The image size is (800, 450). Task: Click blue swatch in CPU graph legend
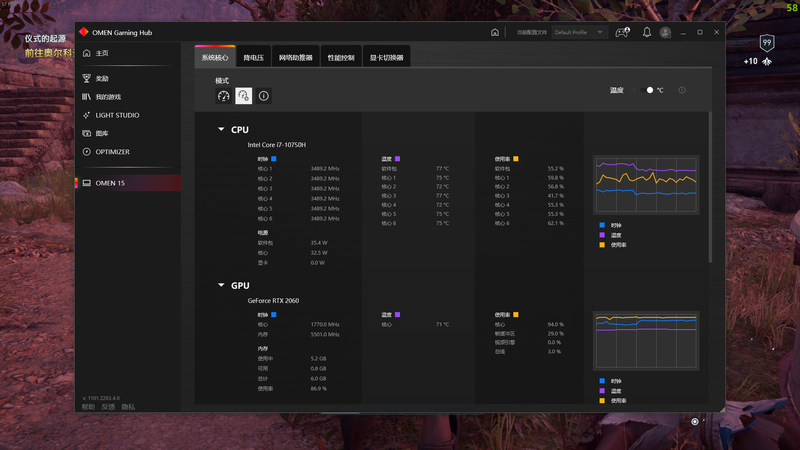[x=602, y=225]
